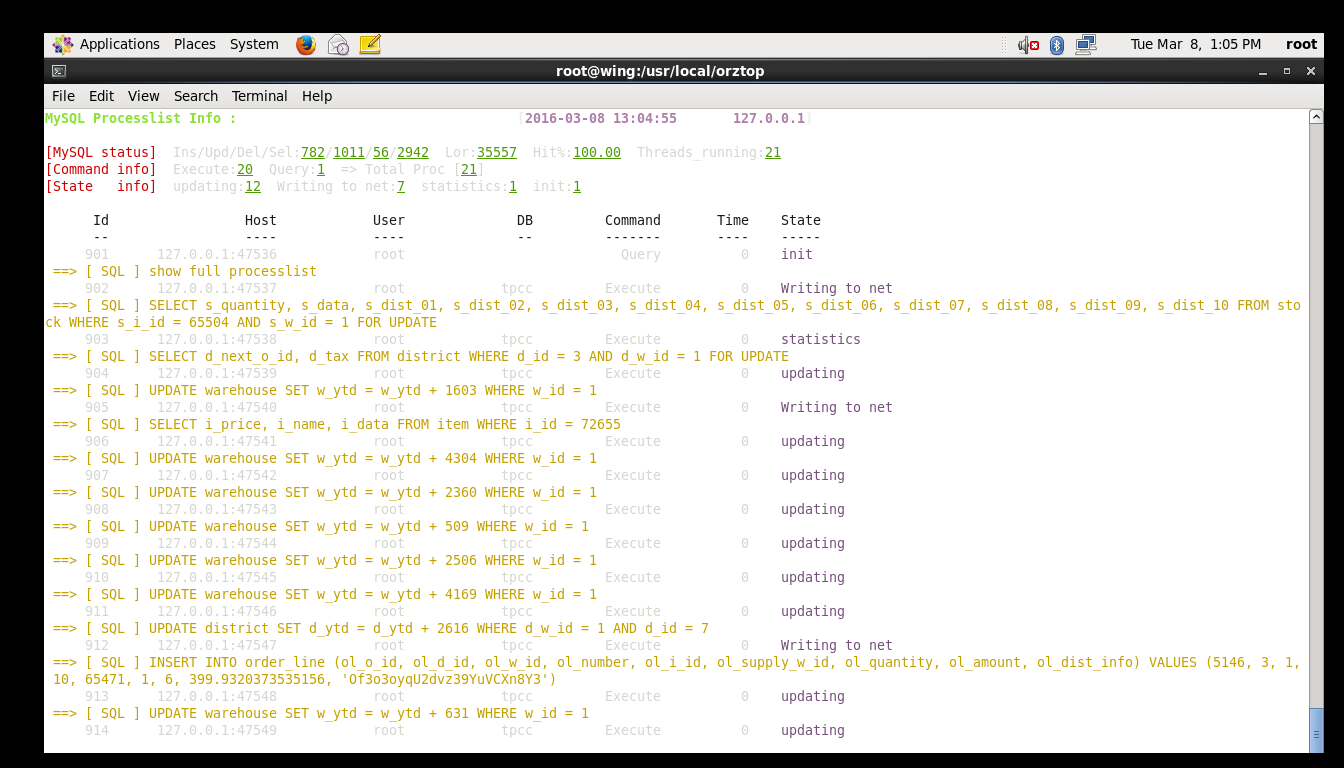Open the yellow notes editor launcher
Screen dimensions: 1344x768
point(370,44)
